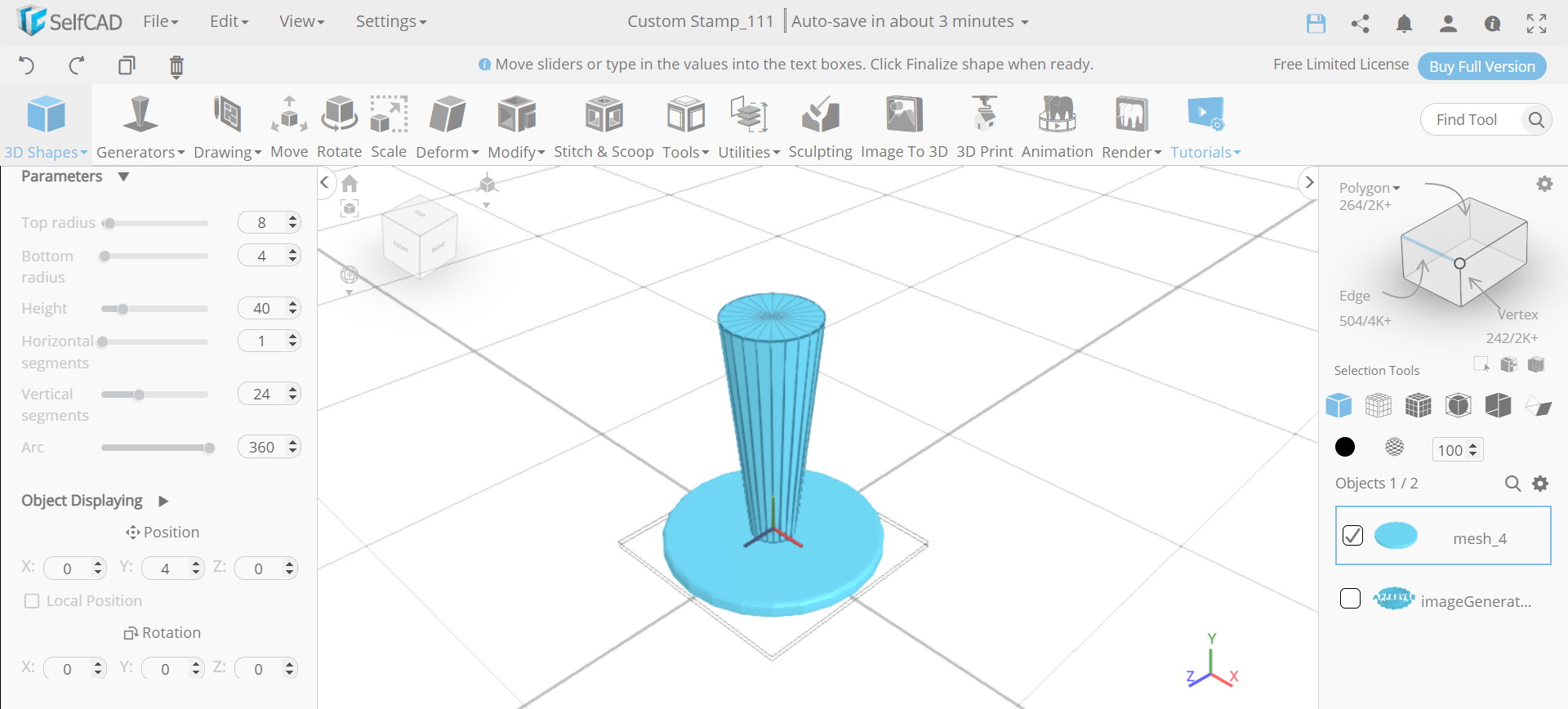Click Buy Full Version button
The height and width of the screenshot is (709, 1568).
pos(1481,66)
